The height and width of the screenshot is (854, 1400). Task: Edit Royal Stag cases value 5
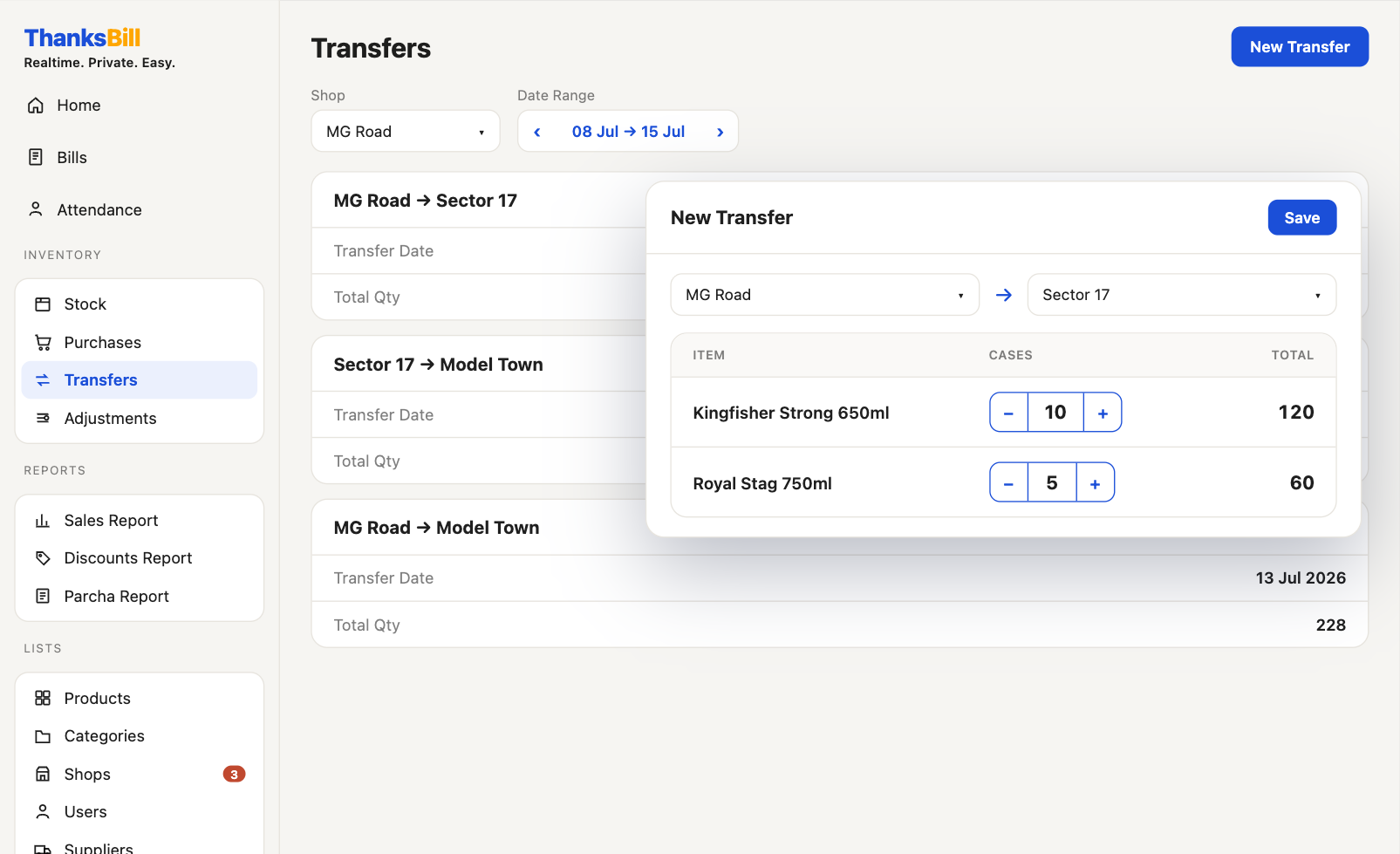coord(1052,482)
